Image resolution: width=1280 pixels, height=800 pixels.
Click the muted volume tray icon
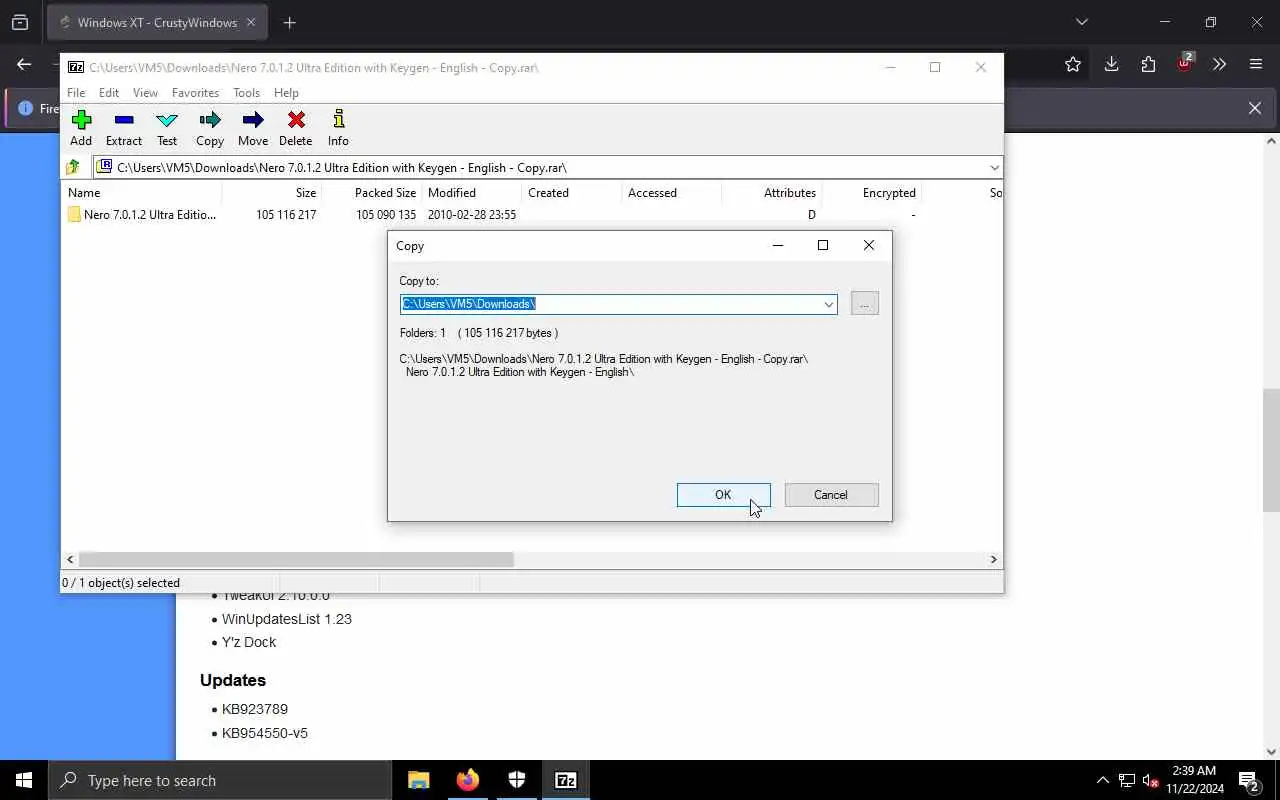click(x=1151, y=781)
